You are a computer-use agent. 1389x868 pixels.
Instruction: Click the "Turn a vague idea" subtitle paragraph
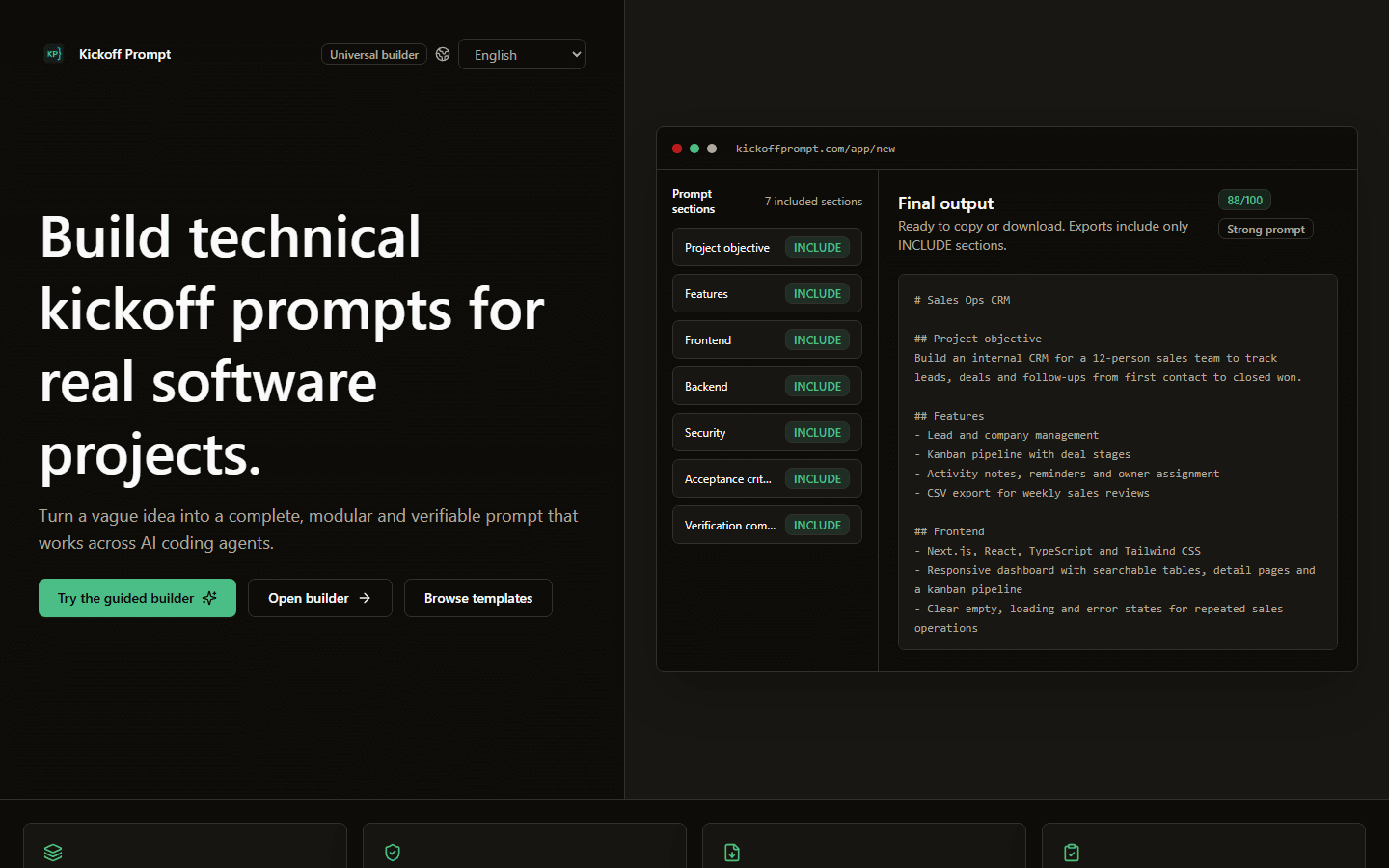pyautogui.click(x=309, y=529)
